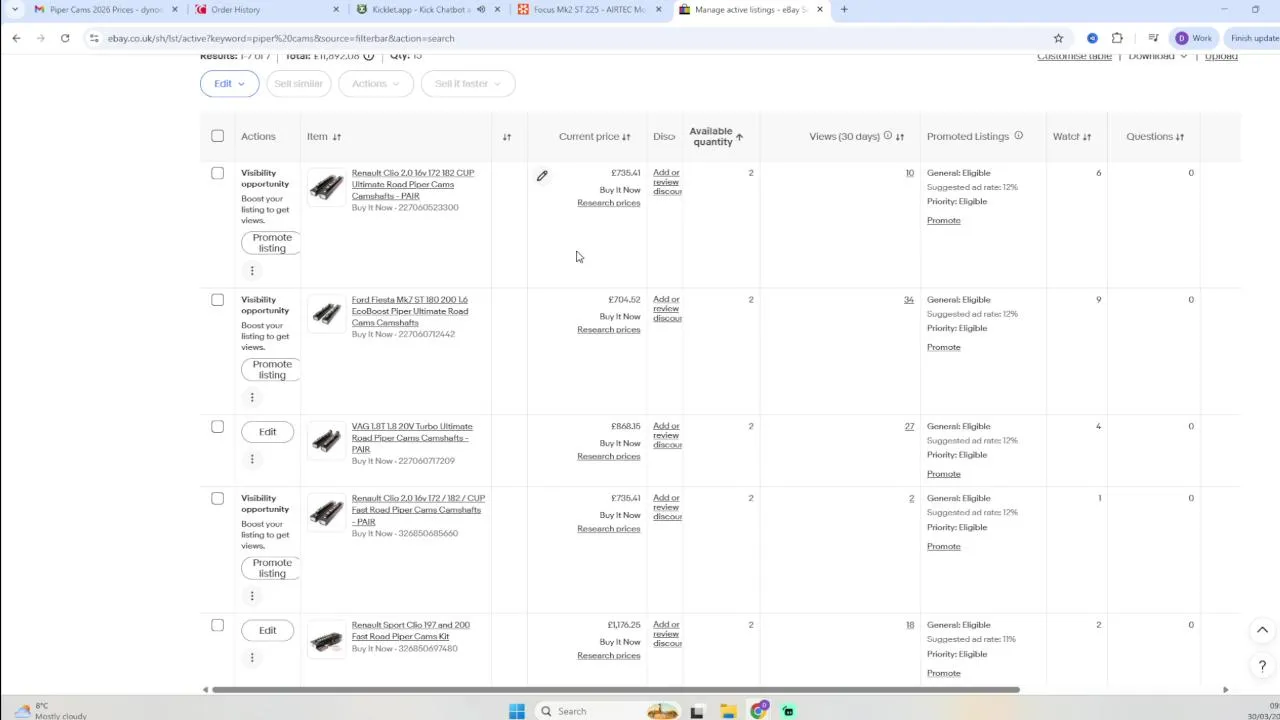Select Renault Clio CUP Fast Road listing checkbox
Screen dimensions: 1280x720
[x=217, y=498]
